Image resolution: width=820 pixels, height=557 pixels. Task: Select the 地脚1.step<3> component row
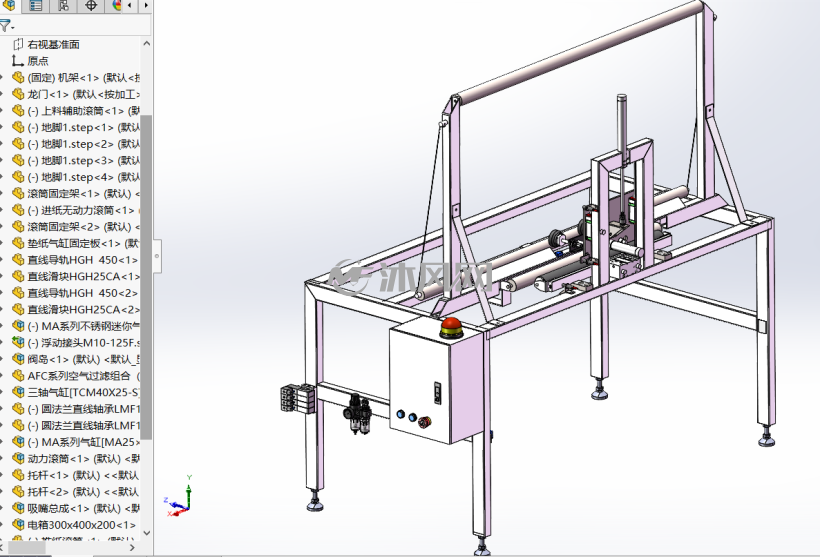76,161
